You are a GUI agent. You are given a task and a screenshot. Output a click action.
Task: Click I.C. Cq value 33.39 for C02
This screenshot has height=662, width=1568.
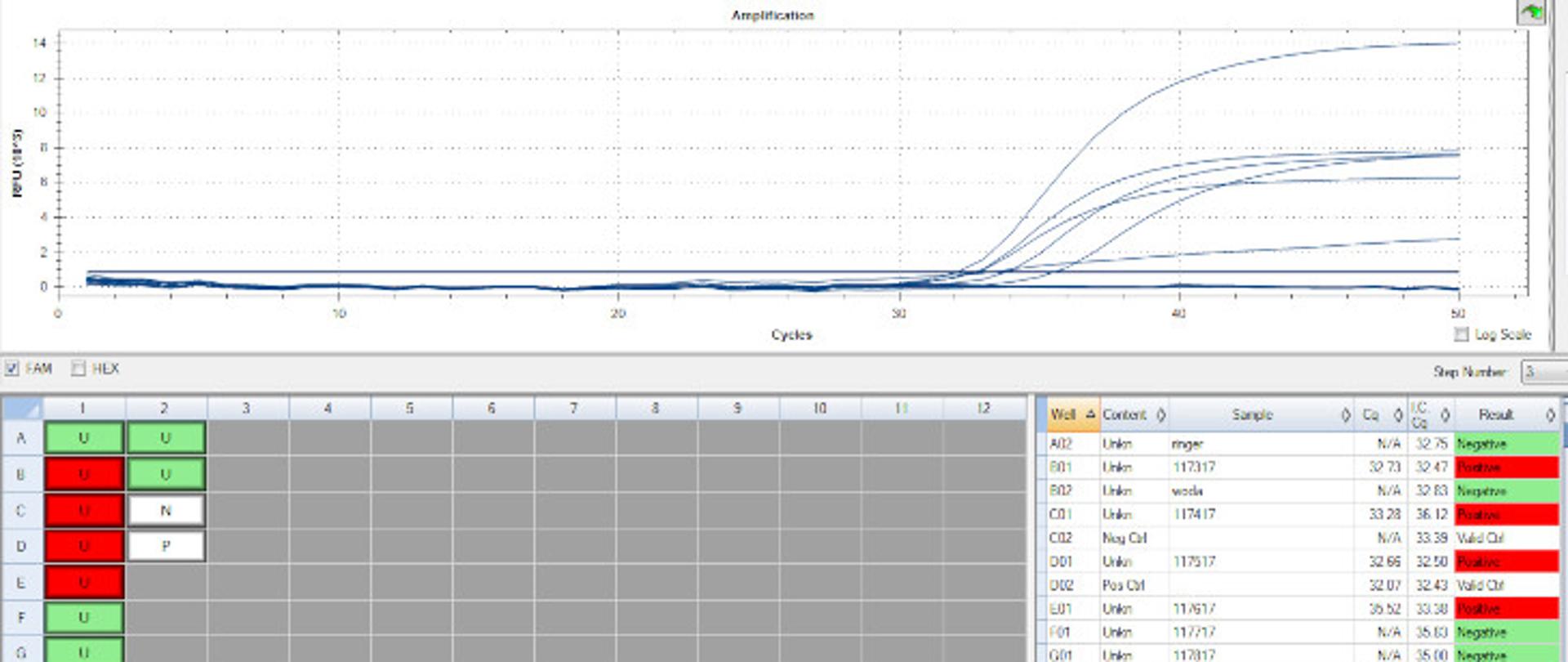click(1432, 538)
